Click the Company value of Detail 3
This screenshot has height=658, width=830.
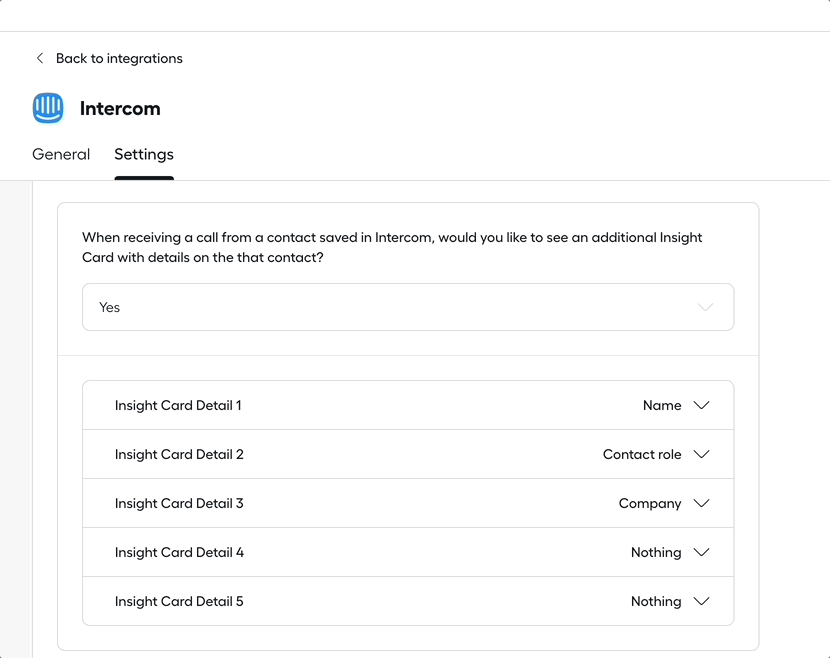(650, 503)
